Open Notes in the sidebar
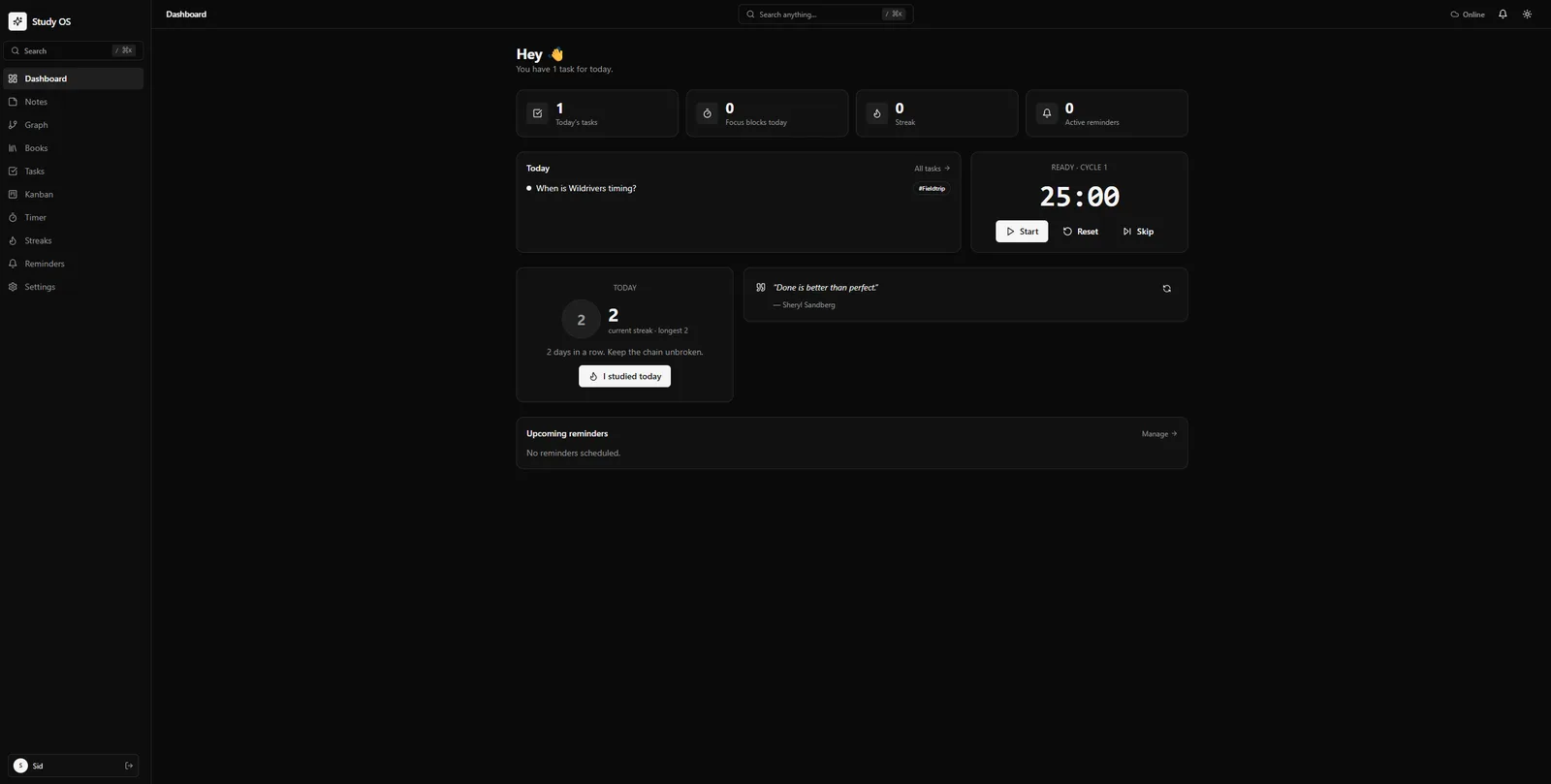Image resolution: width=1551 pixels, height=784 pixels. [x=74, y=102]
